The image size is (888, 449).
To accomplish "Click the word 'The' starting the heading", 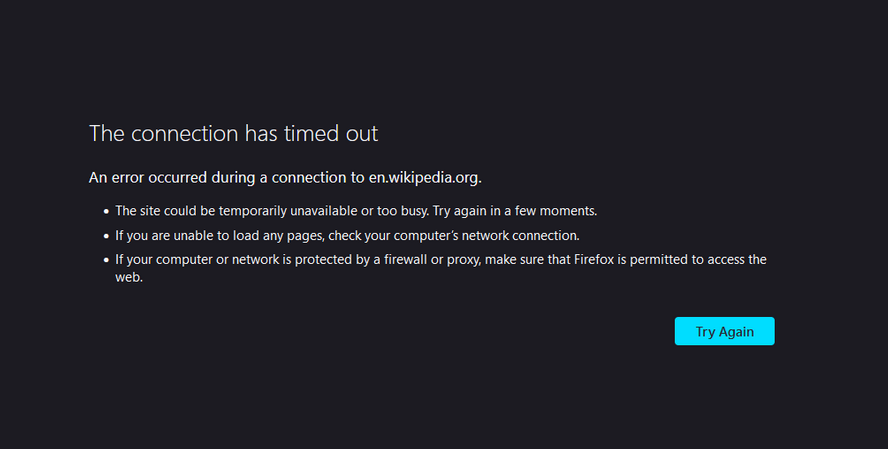I will tap(107, 134).
